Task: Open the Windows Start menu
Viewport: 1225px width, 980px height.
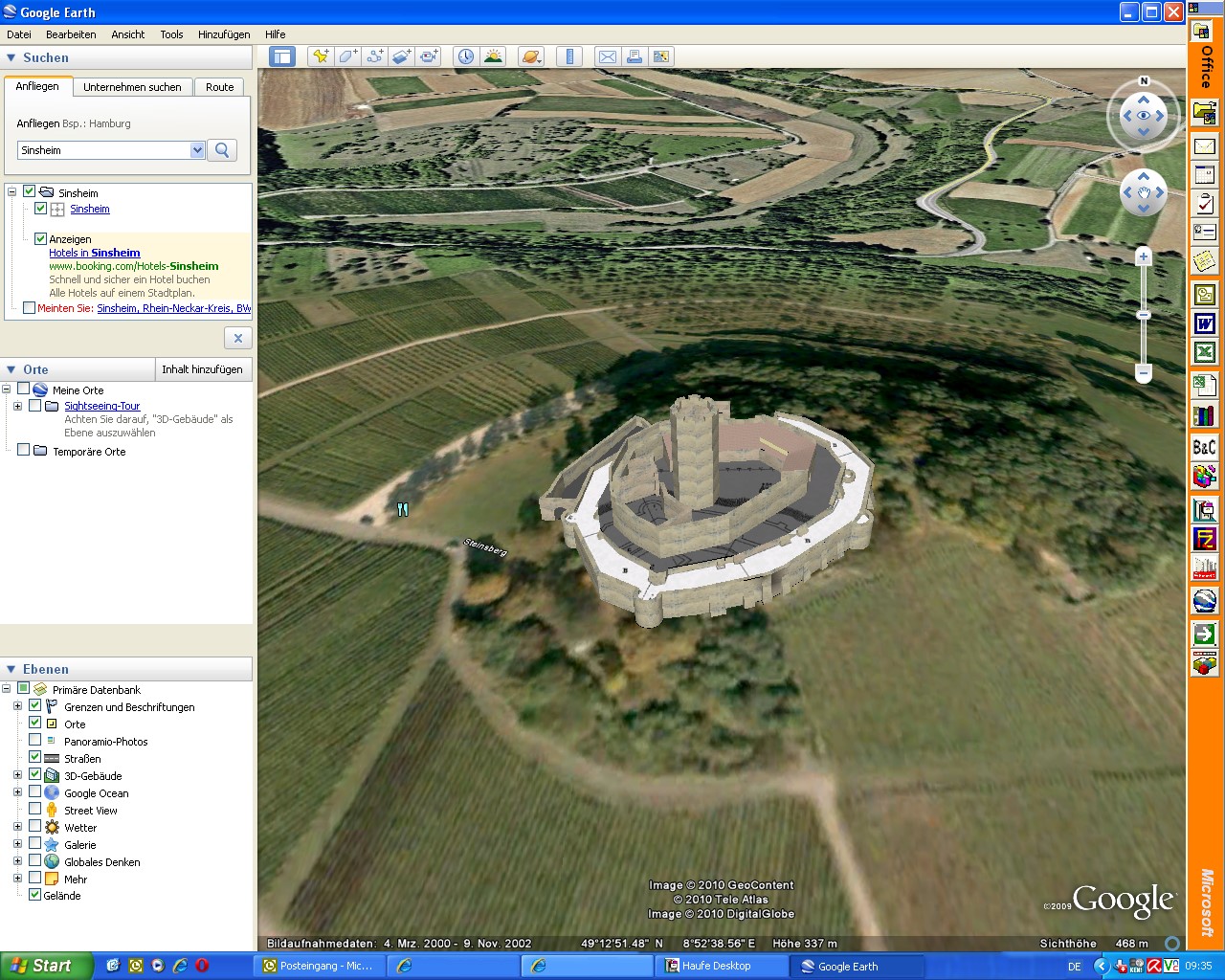Action: [46, 966]
